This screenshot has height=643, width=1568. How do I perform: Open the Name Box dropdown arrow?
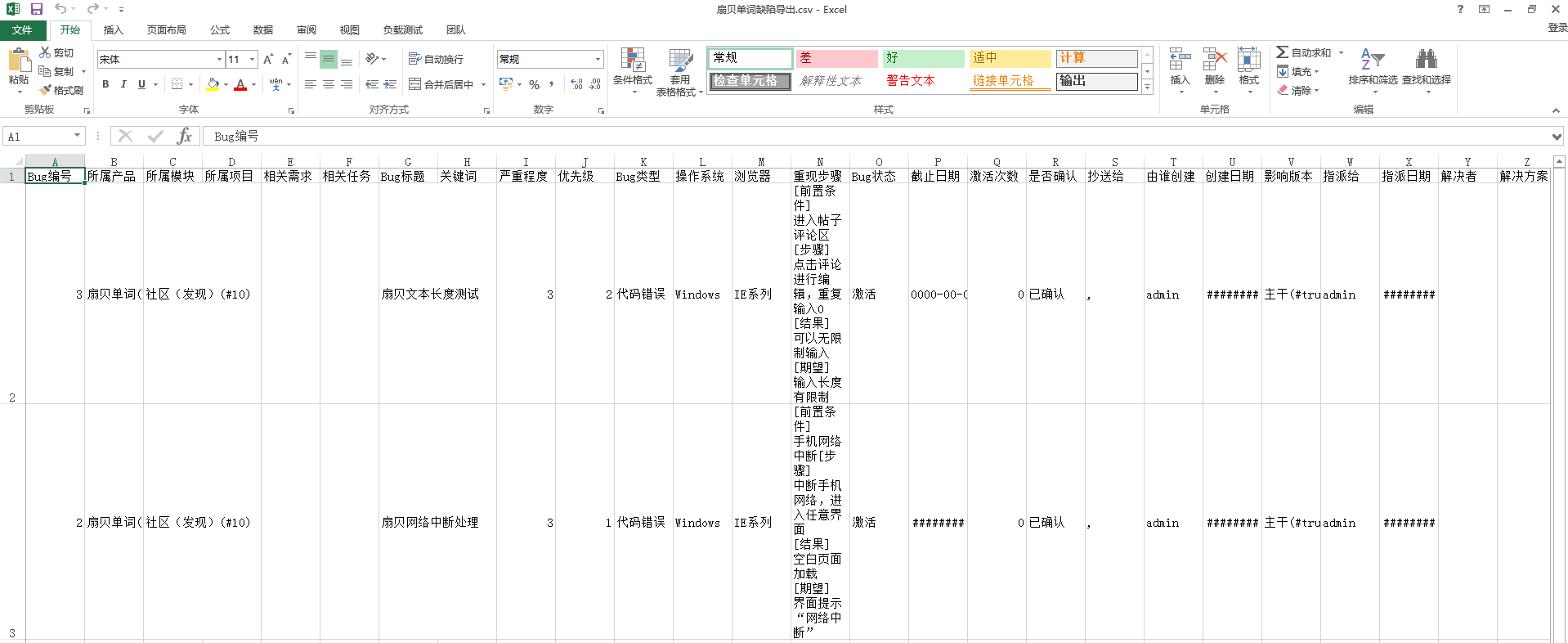click(78, 136)
